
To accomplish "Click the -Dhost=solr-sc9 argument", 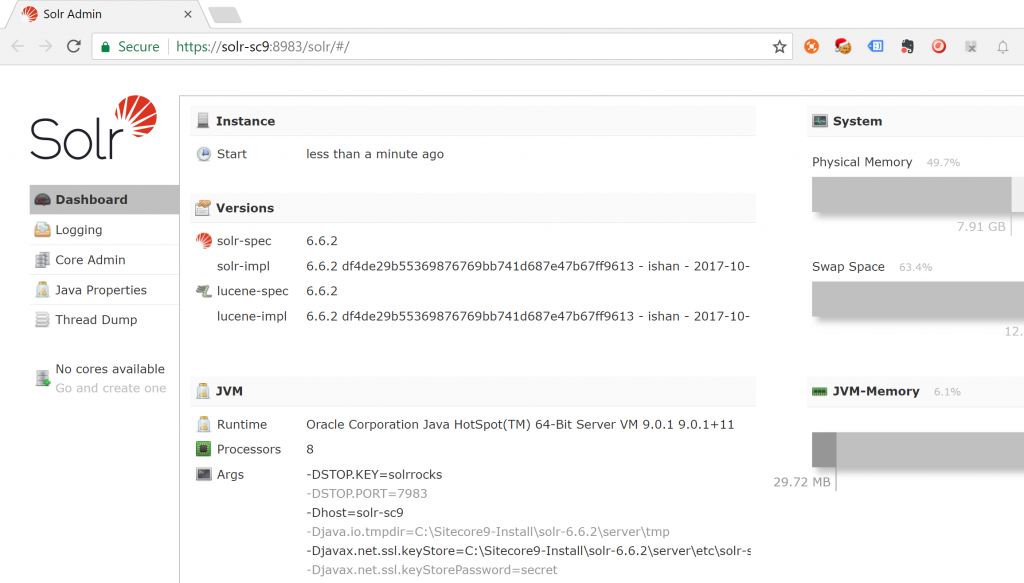I will (355, 512).
